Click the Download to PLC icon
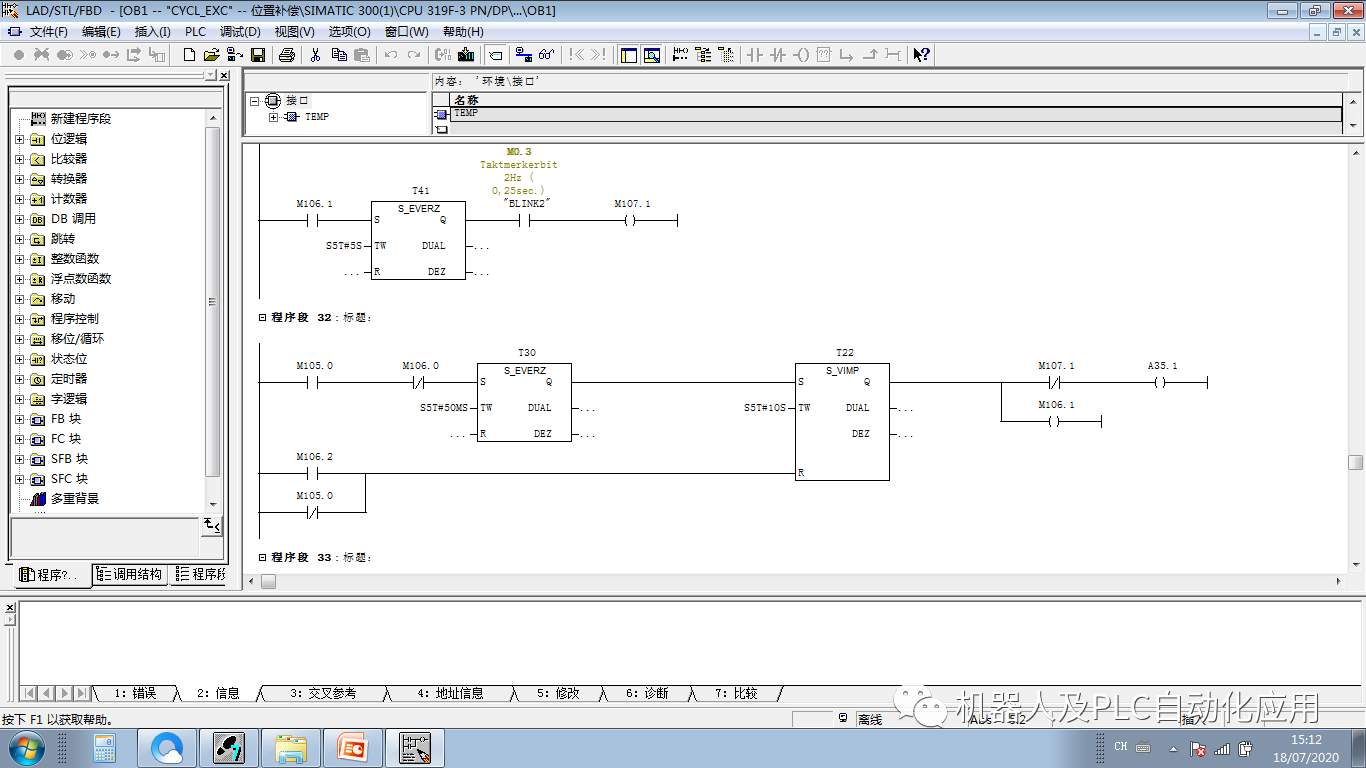 466,55
